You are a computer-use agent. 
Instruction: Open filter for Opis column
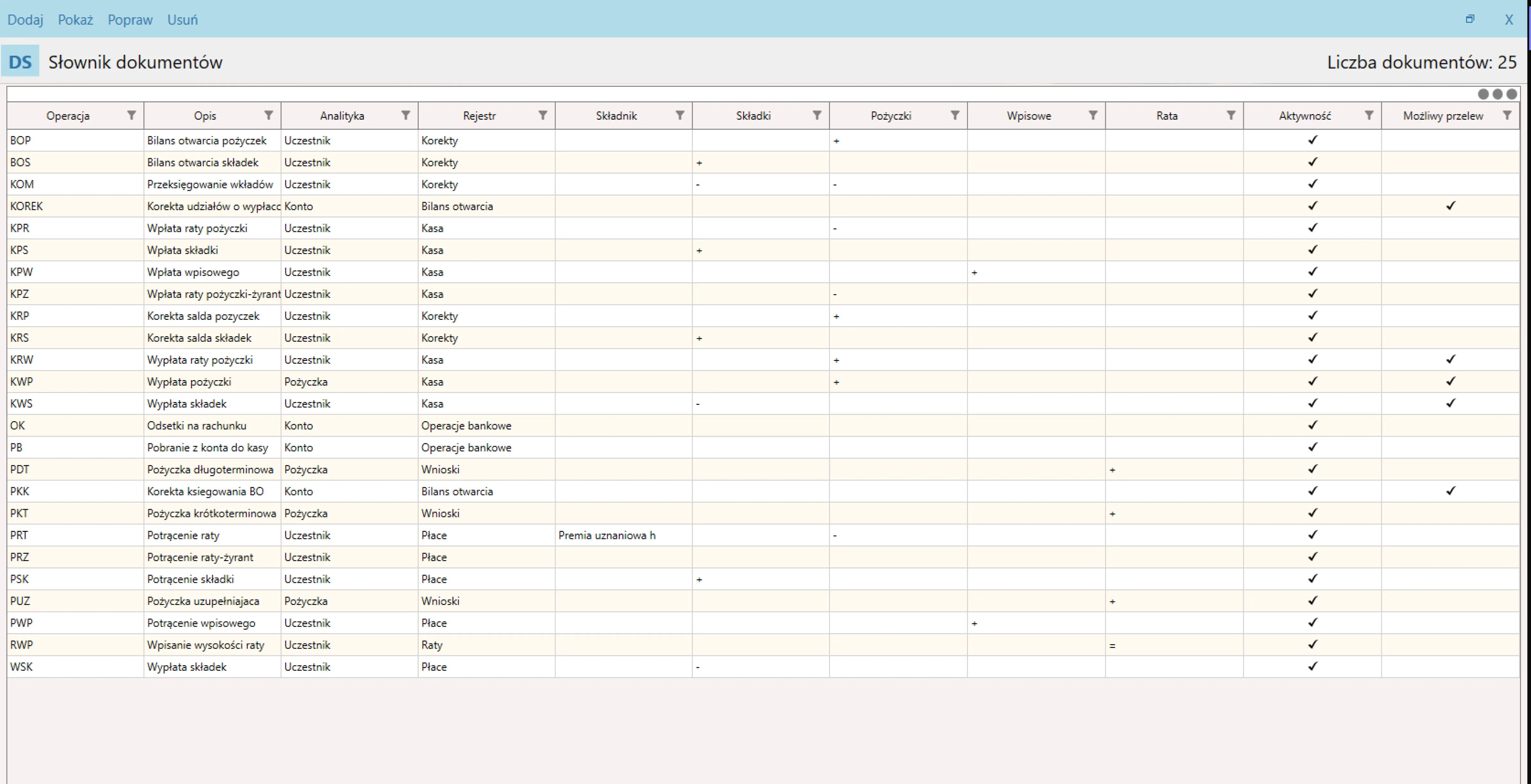[x=269, y=115]
